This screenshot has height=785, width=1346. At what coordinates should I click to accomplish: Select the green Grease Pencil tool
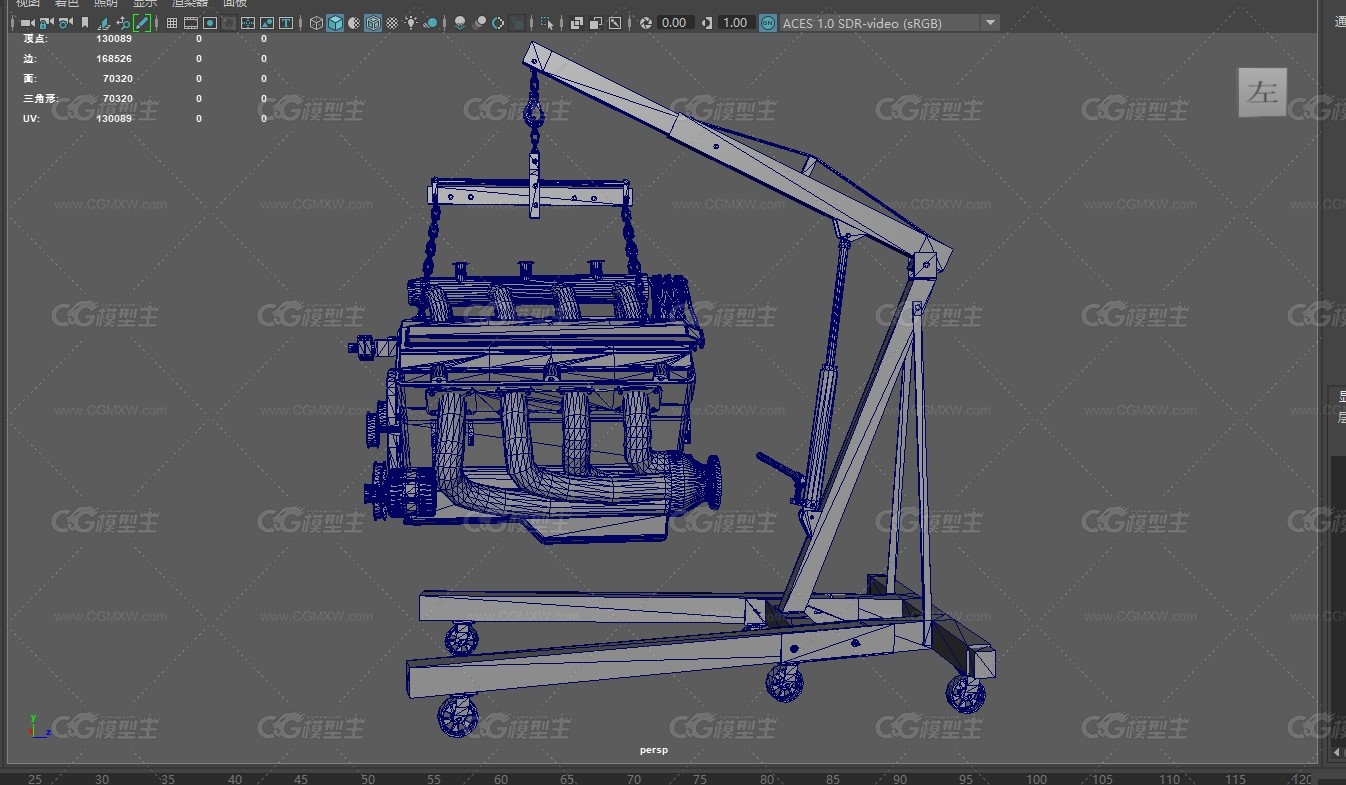click(x=142, y=22)
